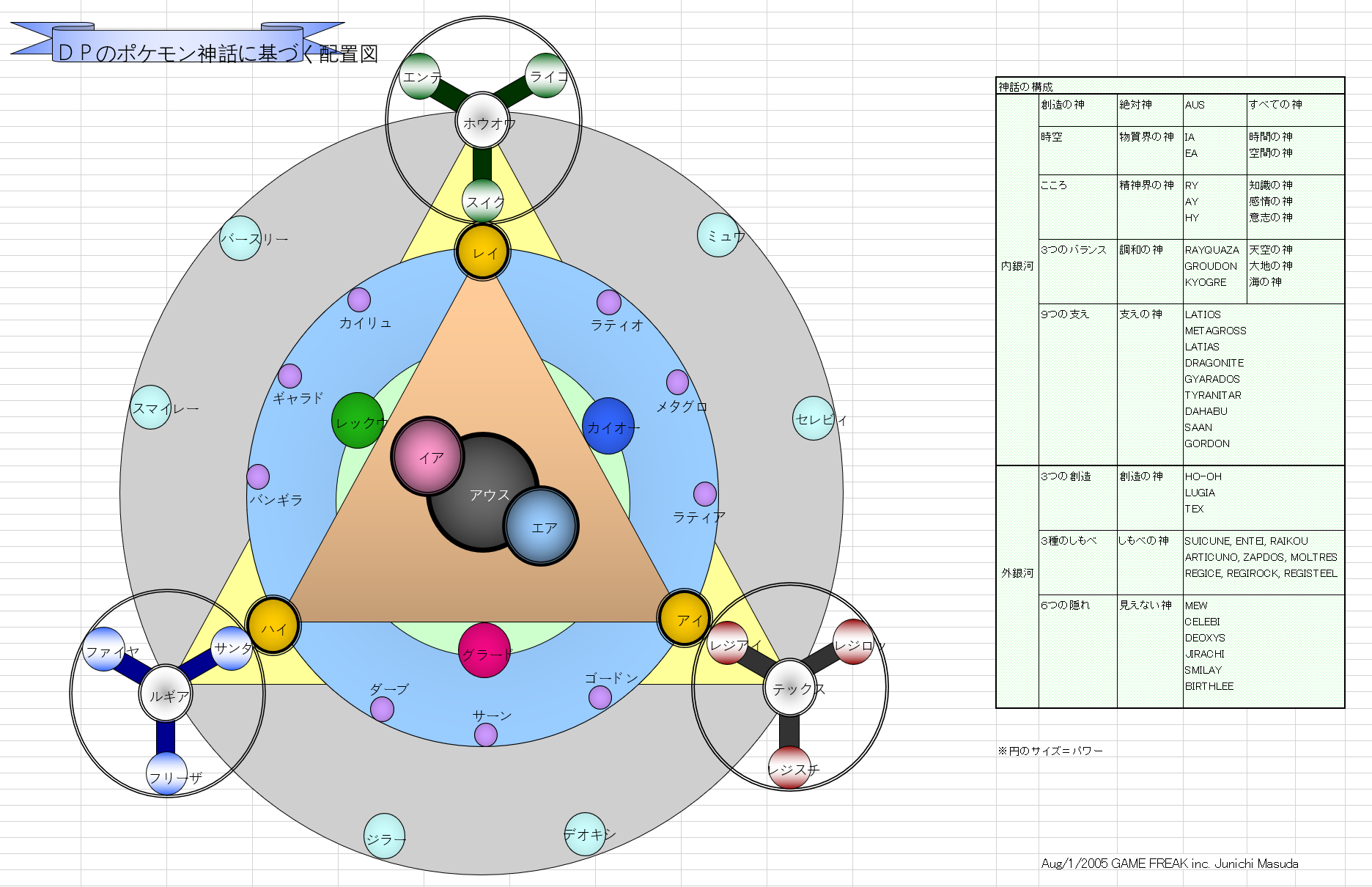
Task: Click the purple dot above バンギラ
Action: 258,476
